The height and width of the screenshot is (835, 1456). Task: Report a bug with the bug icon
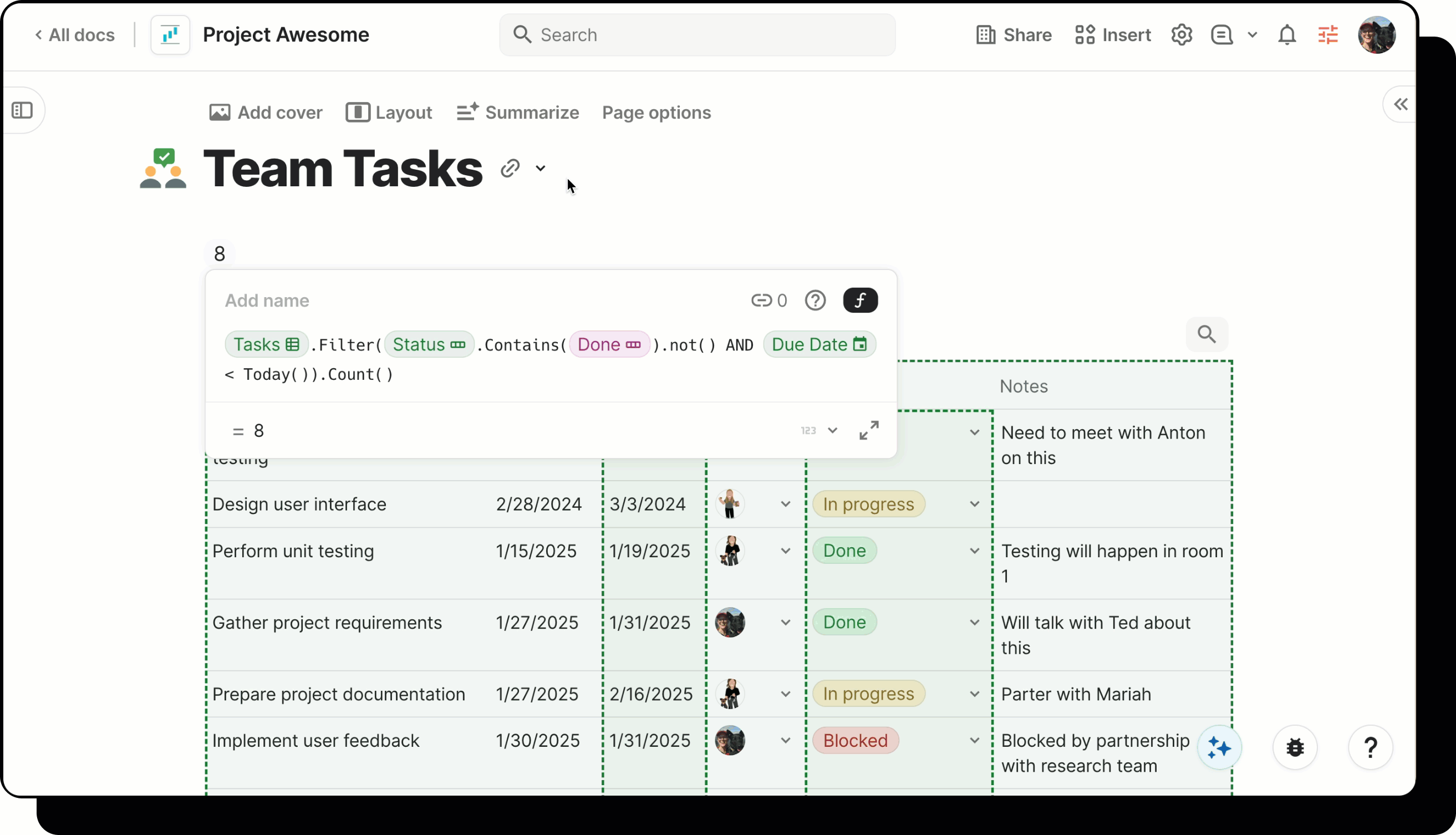[1295, 747]
